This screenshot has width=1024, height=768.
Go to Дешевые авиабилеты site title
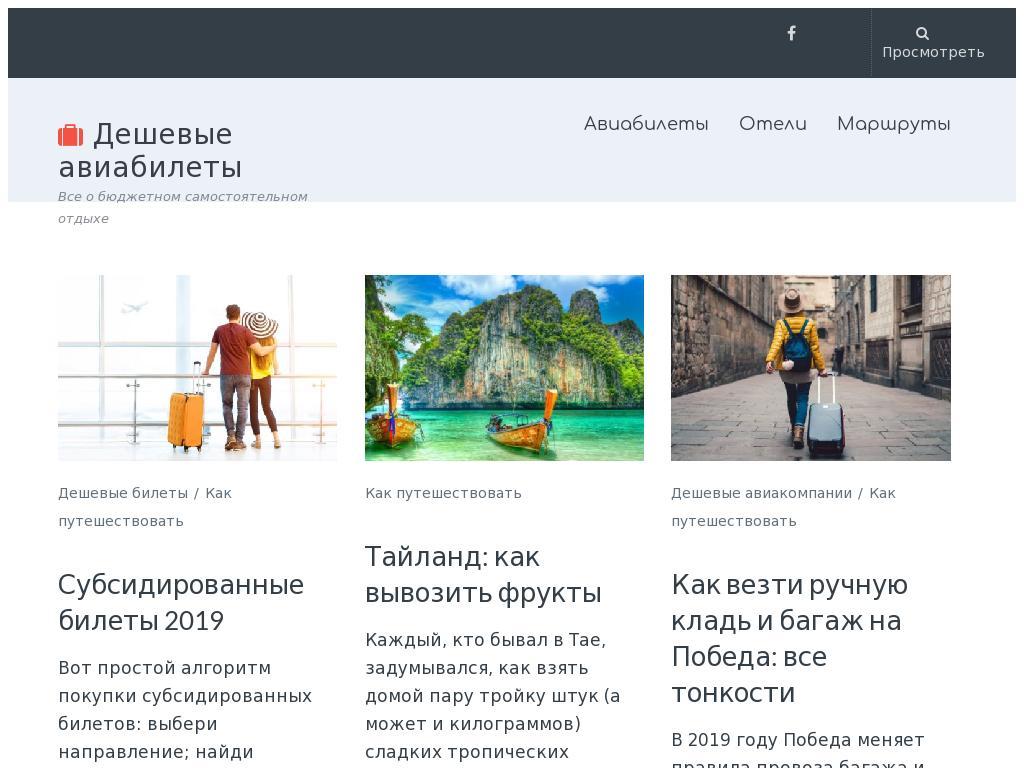click(151, 150)
